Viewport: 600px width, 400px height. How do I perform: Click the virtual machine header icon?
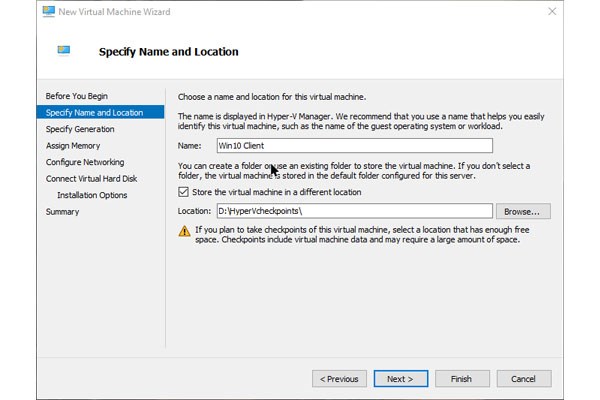[64, 50]
